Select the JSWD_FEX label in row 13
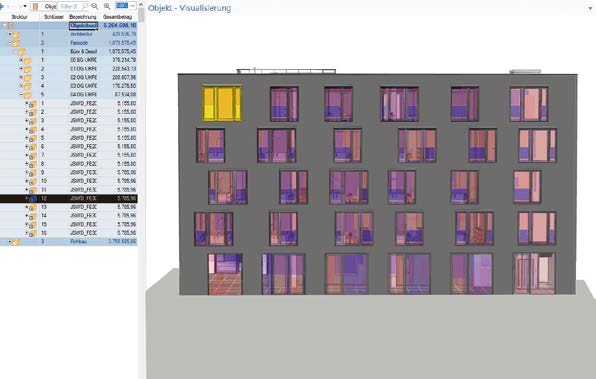 pos(84,207)
